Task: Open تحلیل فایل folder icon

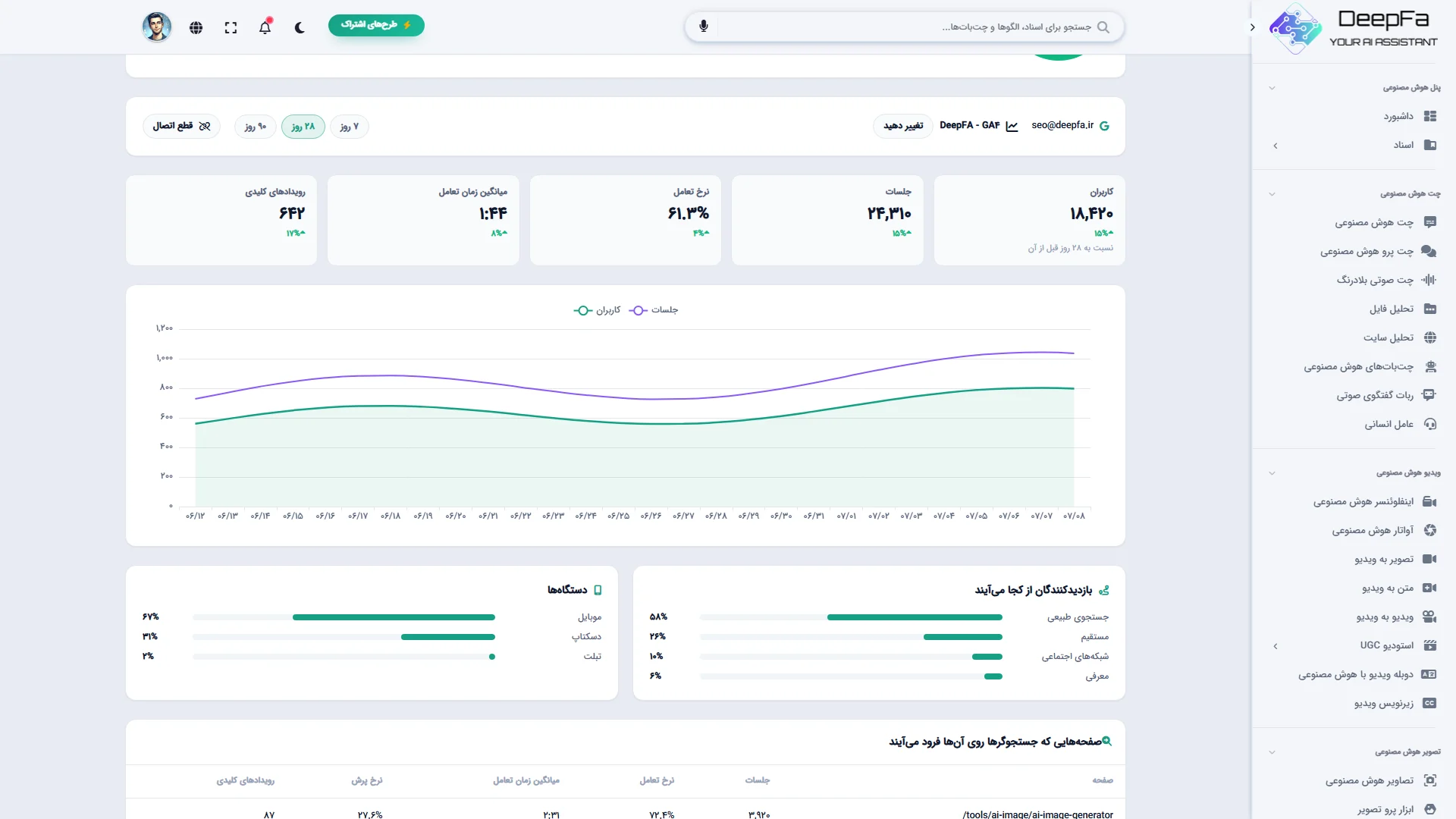Action: (1430, 309)
